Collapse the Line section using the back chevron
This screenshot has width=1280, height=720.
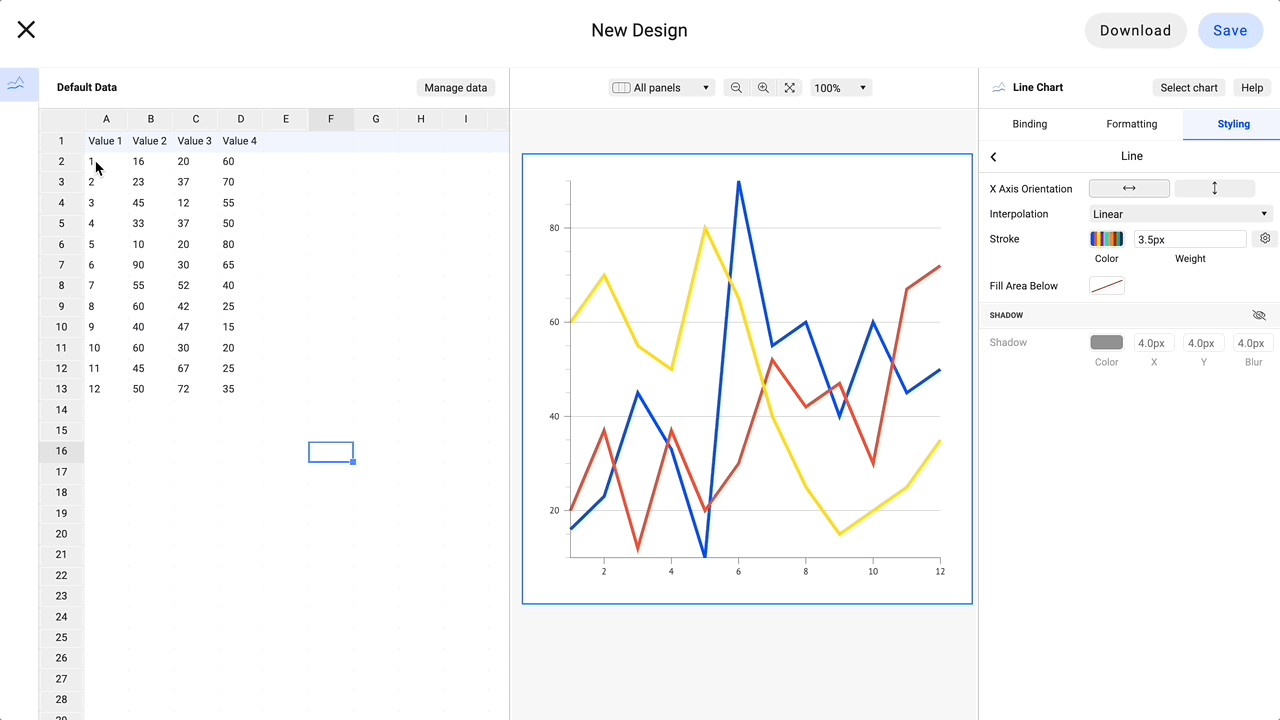(x=993, y=156)
